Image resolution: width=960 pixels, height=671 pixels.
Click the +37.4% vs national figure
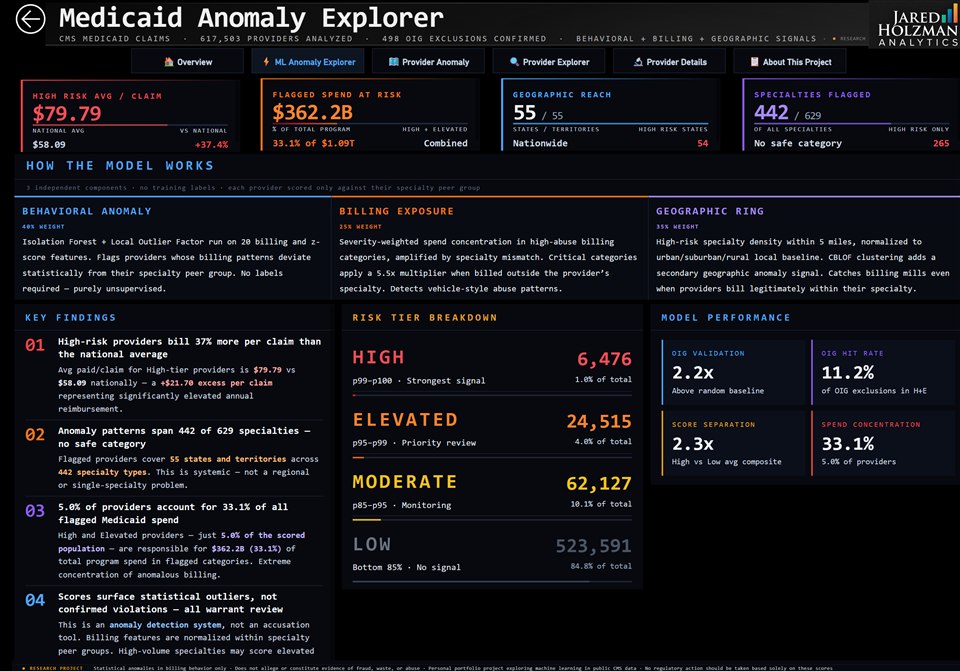[x=211, y=145]
